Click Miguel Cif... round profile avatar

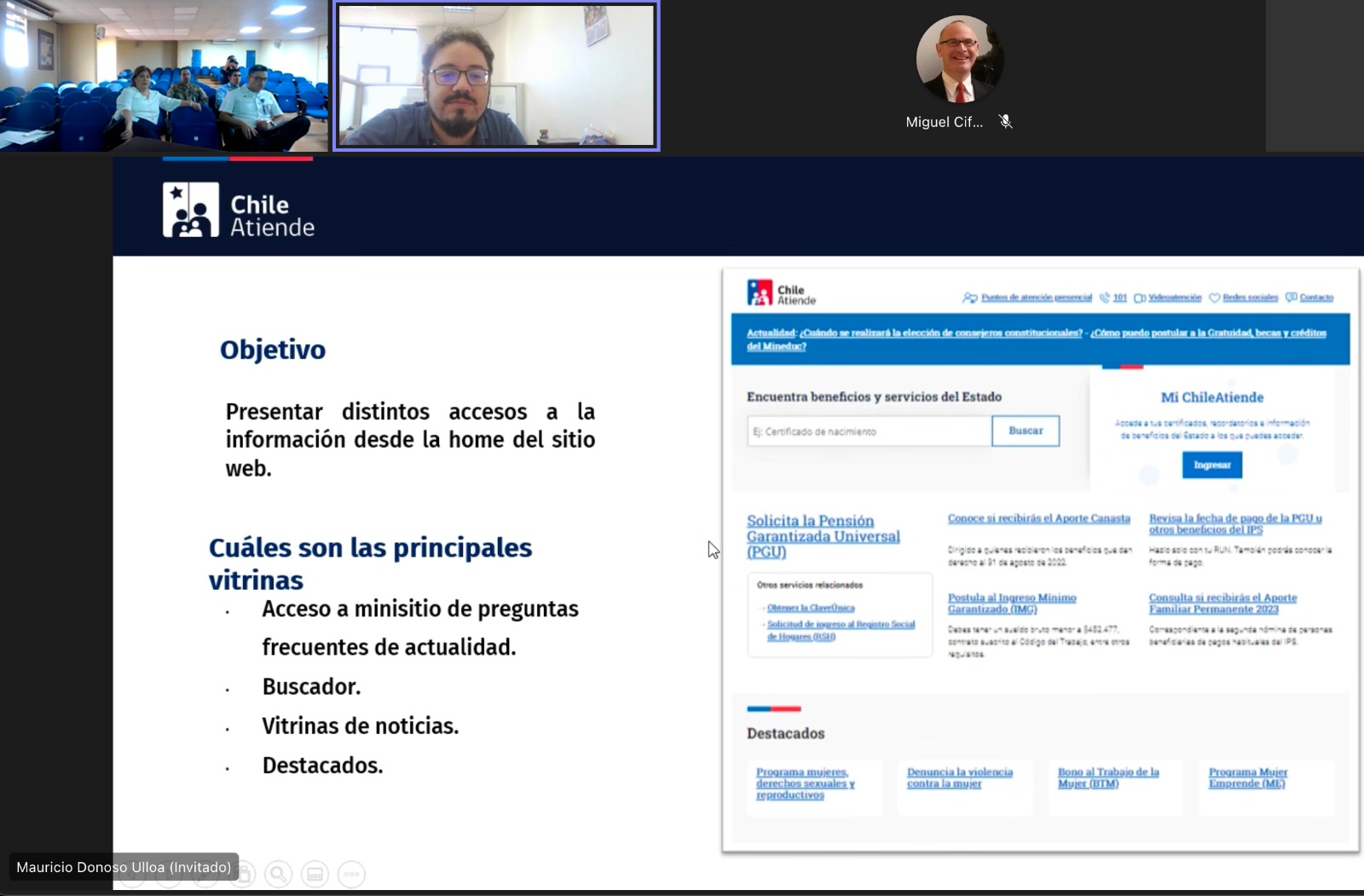(959, 60)
